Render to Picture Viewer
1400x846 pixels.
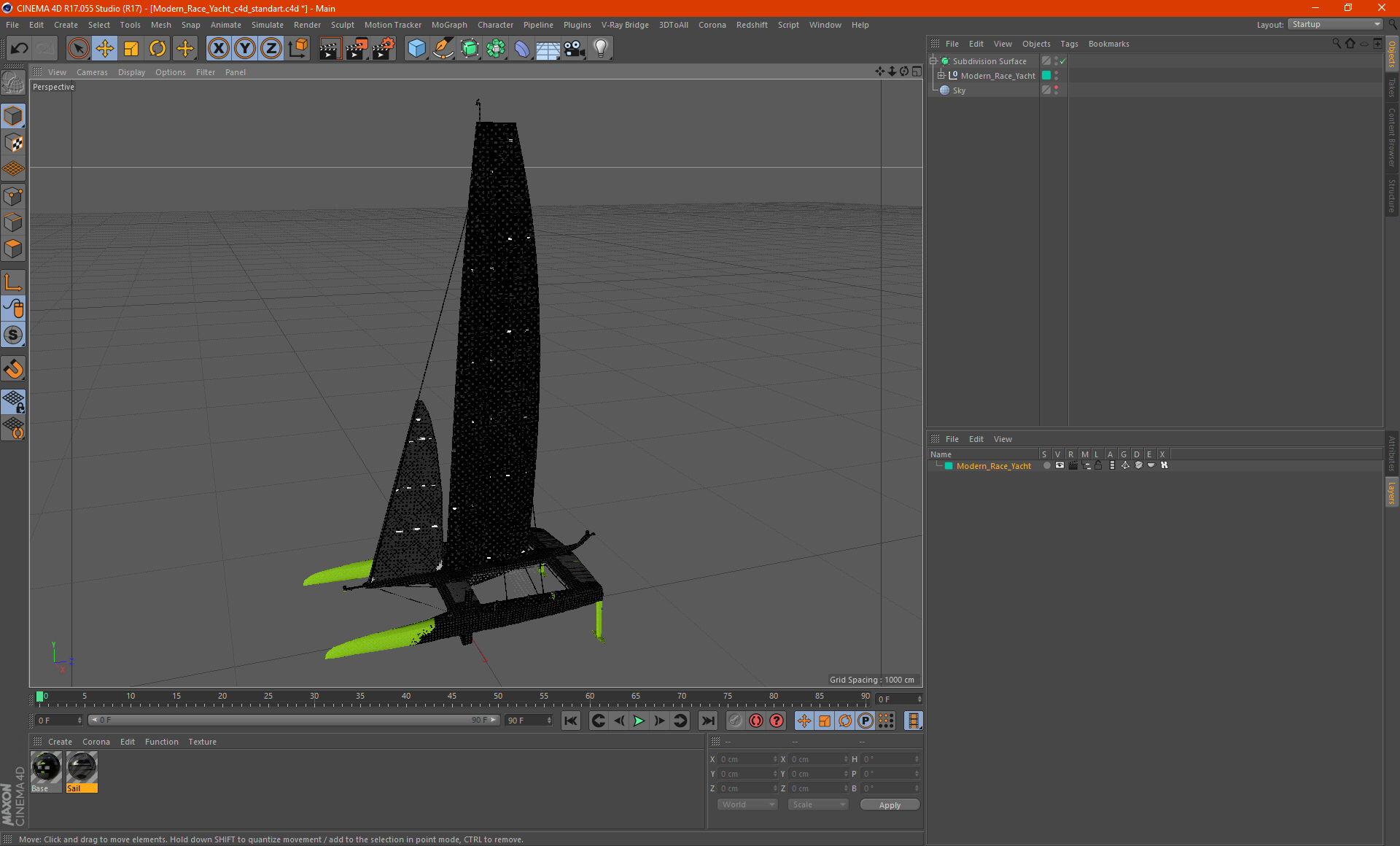click(357, 49)
